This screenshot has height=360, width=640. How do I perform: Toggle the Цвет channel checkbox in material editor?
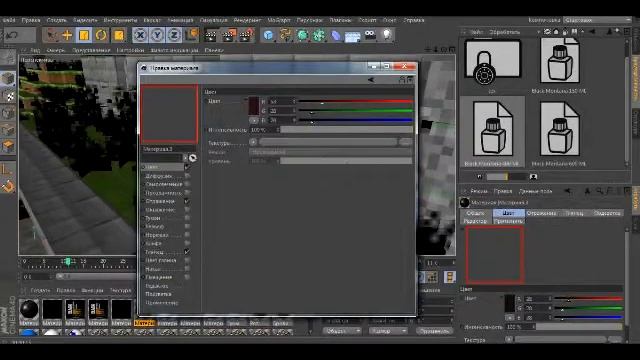coord(187,167)
